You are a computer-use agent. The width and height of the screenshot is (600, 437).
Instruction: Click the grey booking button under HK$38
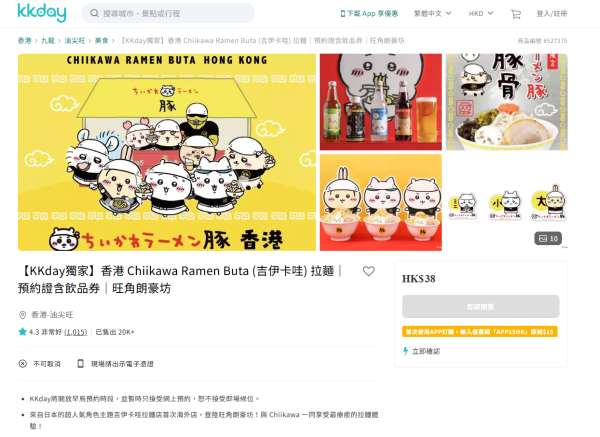(x=481, y=307)
